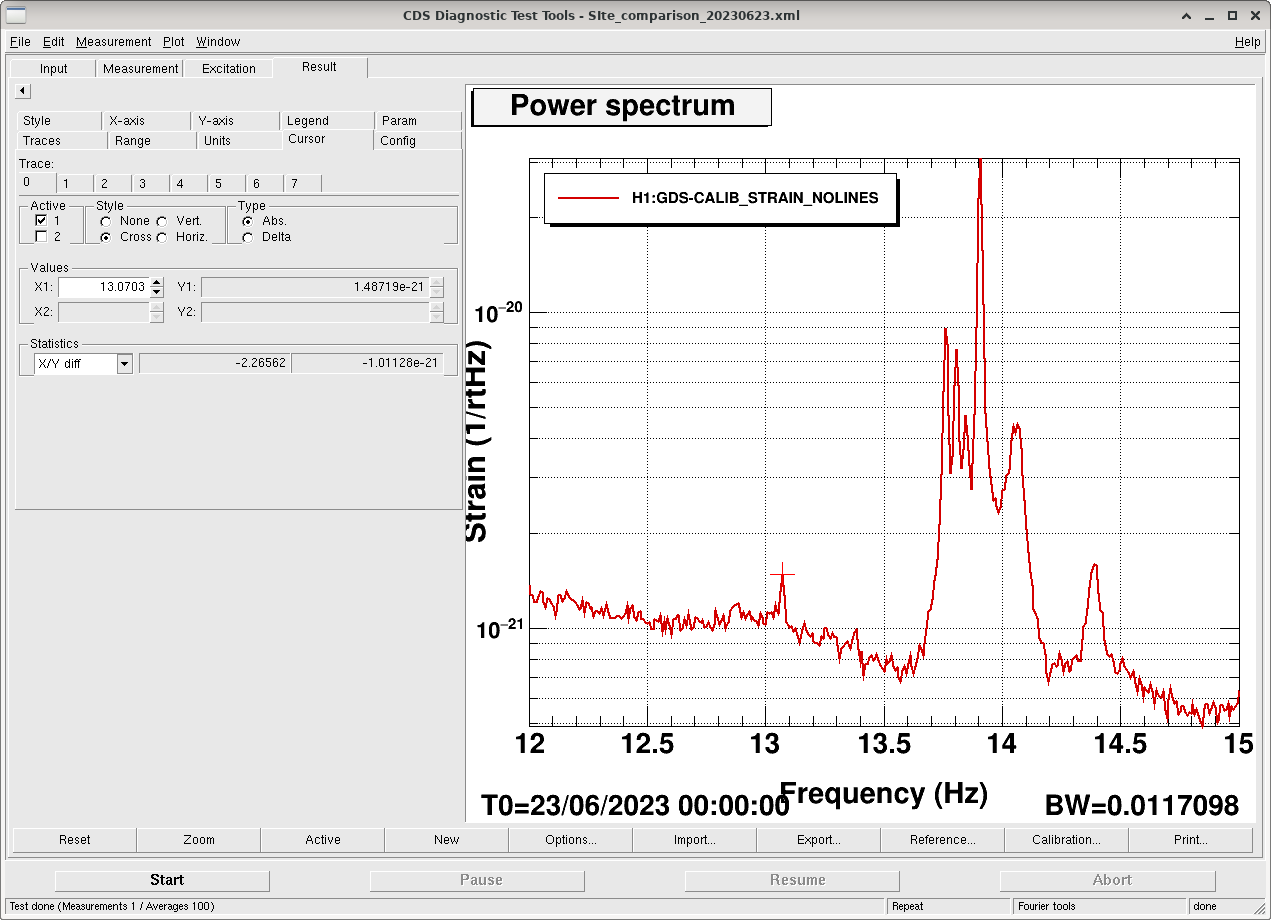1271x920 pixels.
Task: Open the Edit menu
Action: pos(53,42)
